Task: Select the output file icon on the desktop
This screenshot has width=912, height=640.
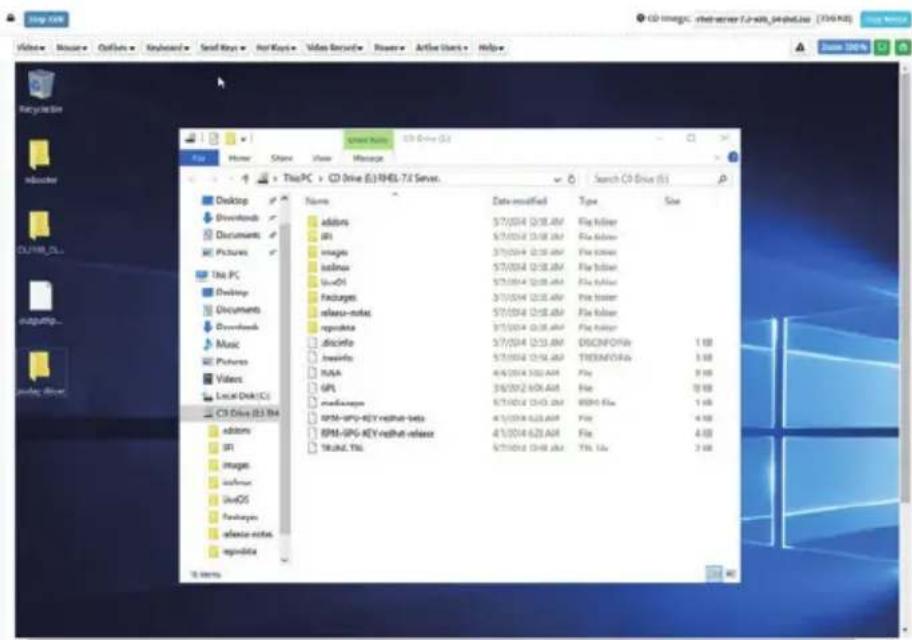Action: pyautogui.click(x=41, y=303)
